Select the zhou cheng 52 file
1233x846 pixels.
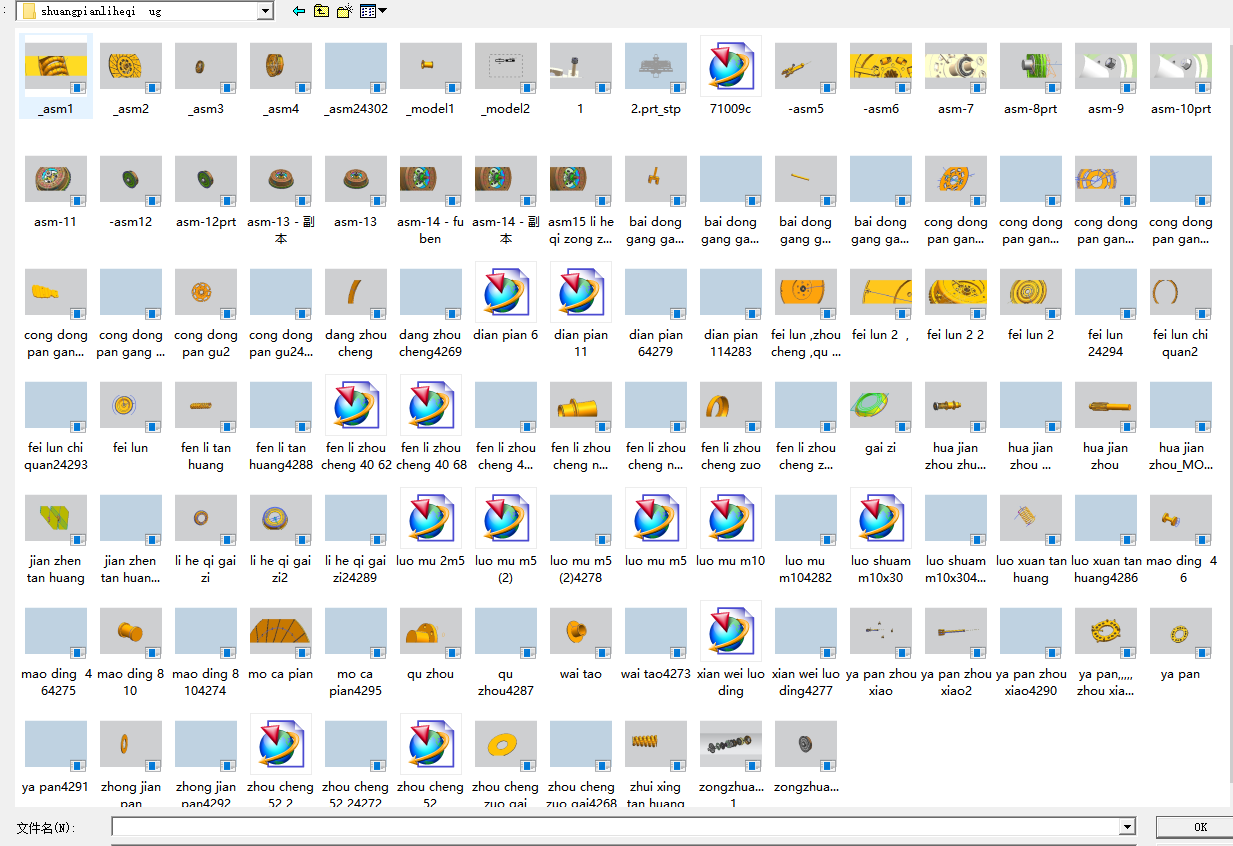coord(431,760)
